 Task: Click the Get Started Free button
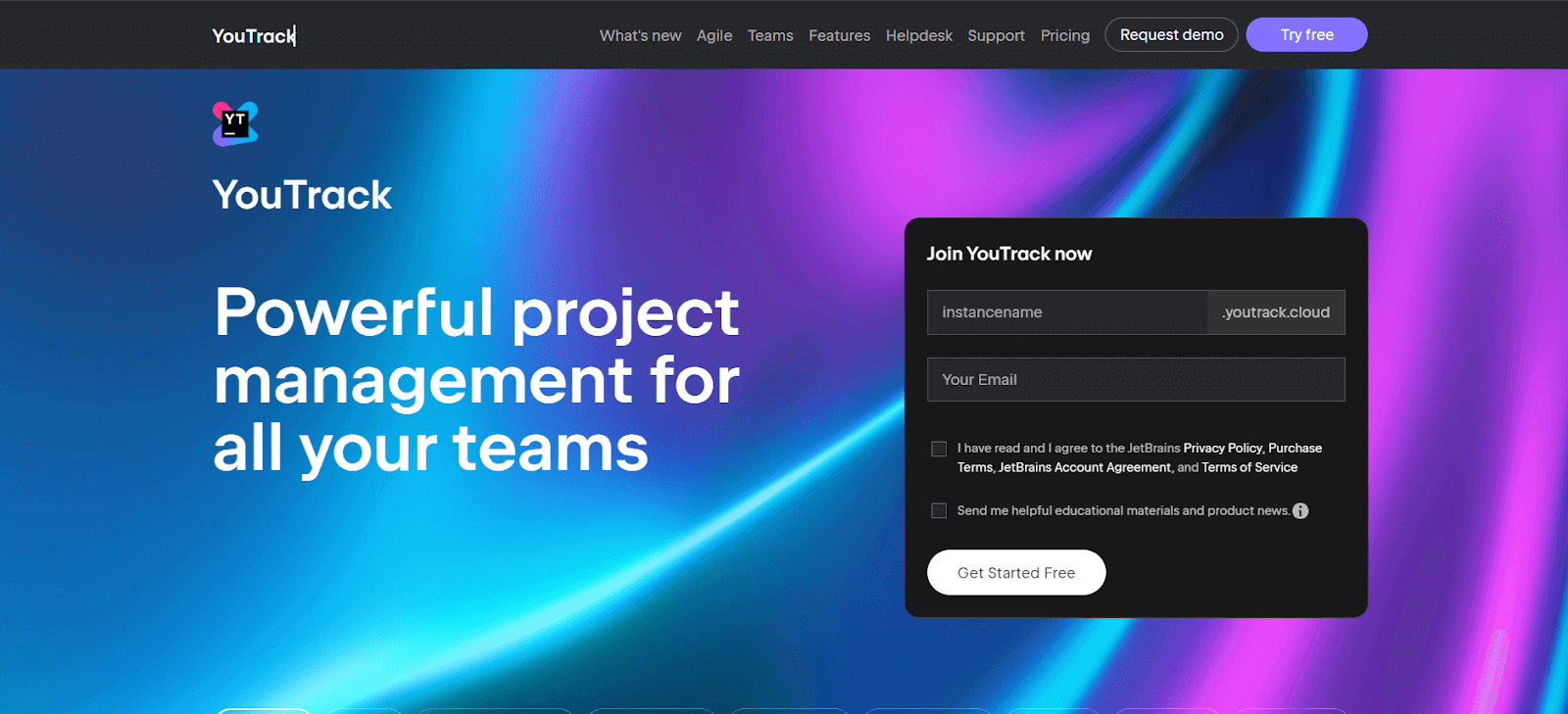[x=1016, y=573]
